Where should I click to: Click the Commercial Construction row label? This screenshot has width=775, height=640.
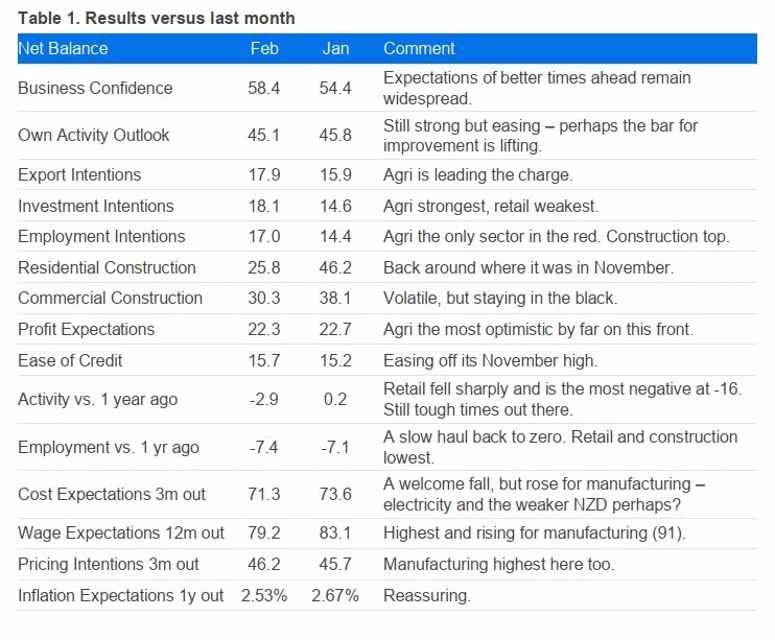[x=110, y=298]
